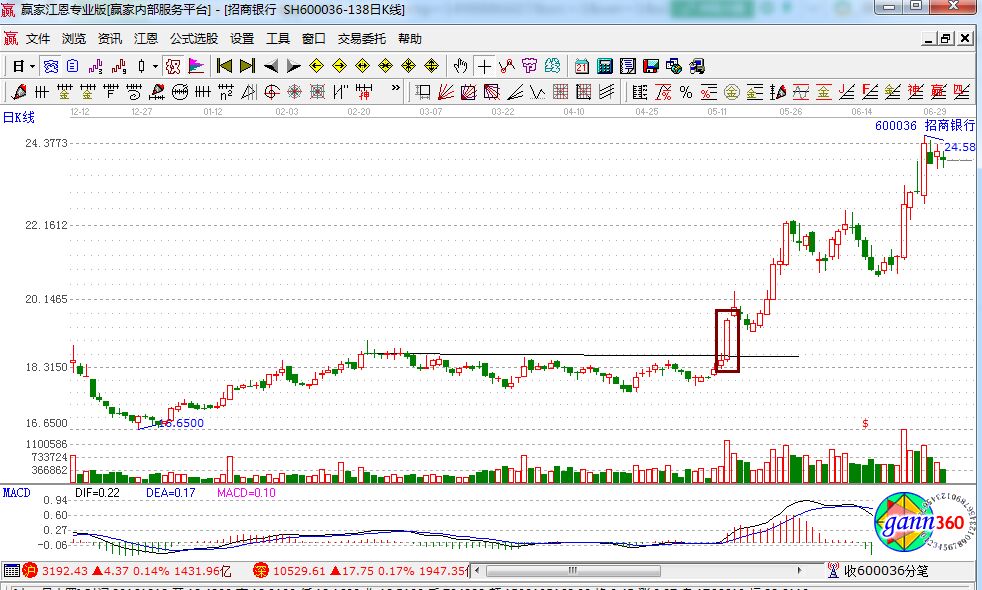Click the red floppy disk save icon

[x=651, y=67]
